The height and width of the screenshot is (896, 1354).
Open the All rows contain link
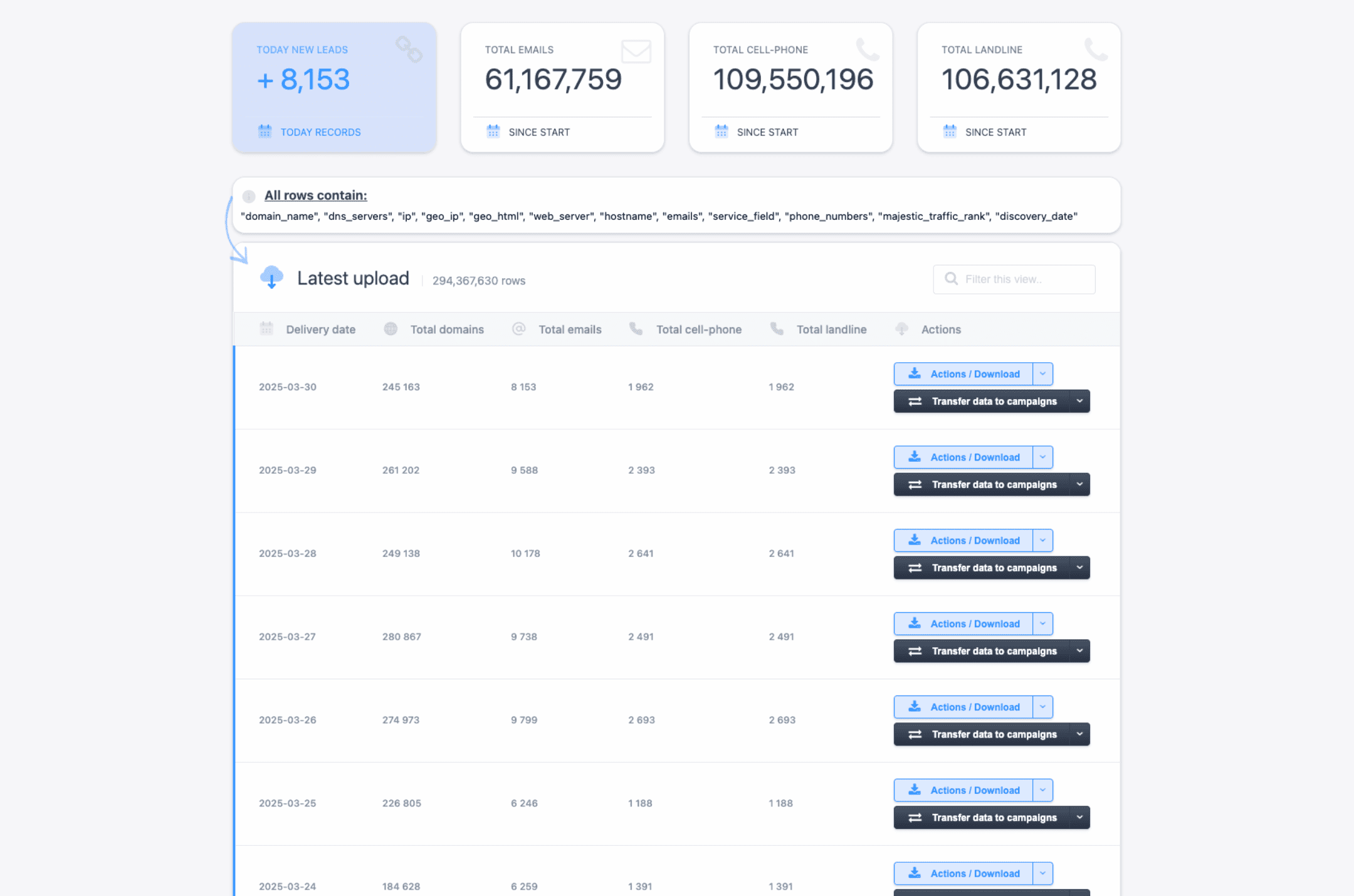315,195
